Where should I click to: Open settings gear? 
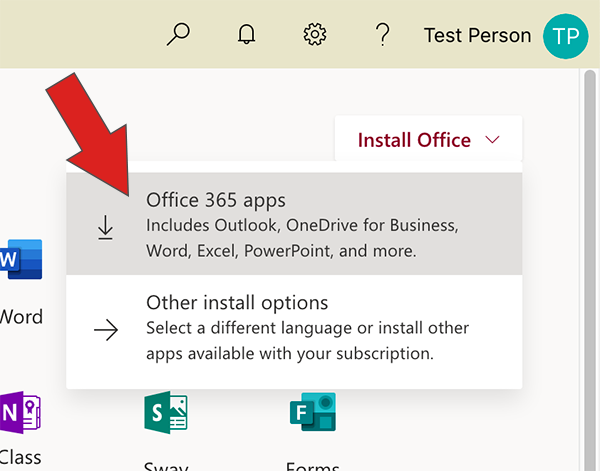315,34
